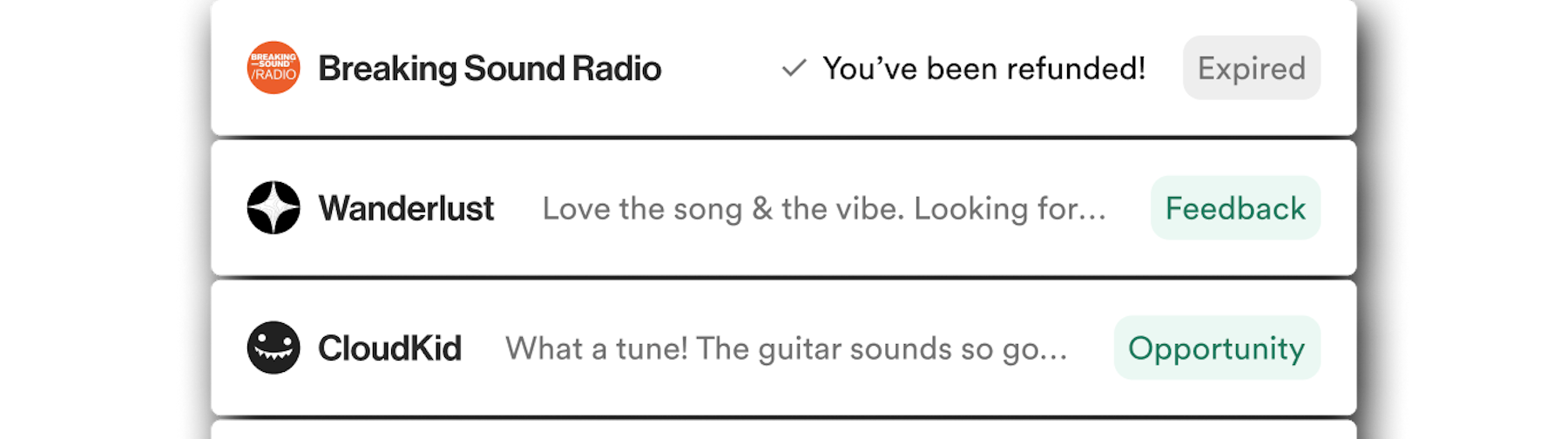Open CloudKid's "What a tune!" message preview
The image size is (1568, 439).
[786, 348]
